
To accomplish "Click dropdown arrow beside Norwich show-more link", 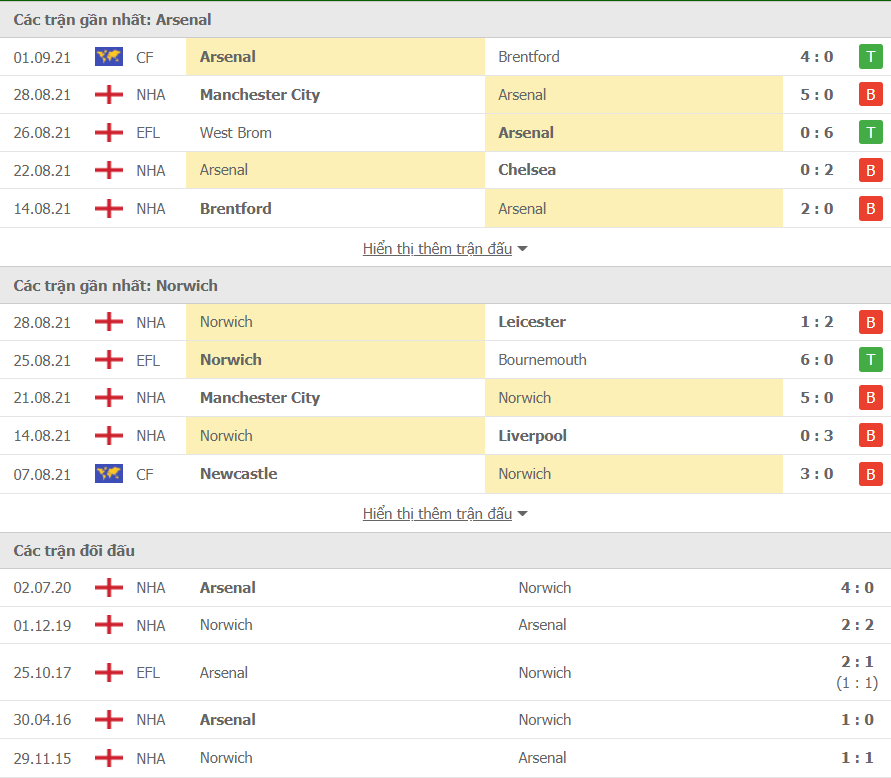I will pyautogui.click(x=523, y=514).
